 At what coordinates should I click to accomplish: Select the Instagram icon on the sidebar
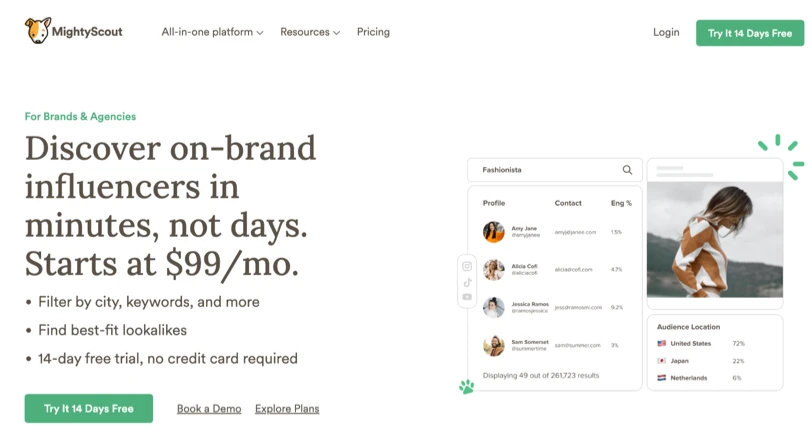[x=467, y=267]
